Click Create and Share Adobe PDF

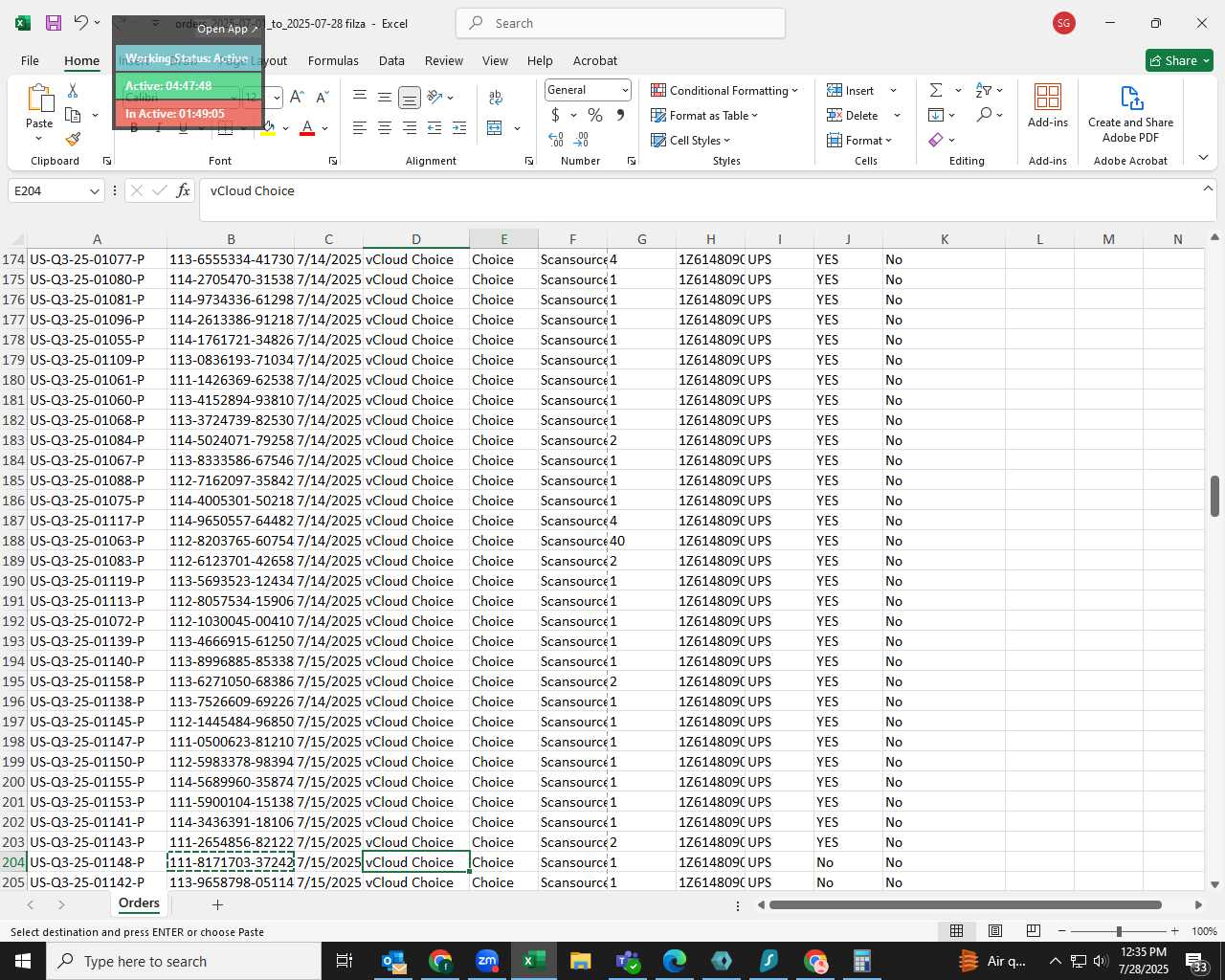click(1130, 115)
